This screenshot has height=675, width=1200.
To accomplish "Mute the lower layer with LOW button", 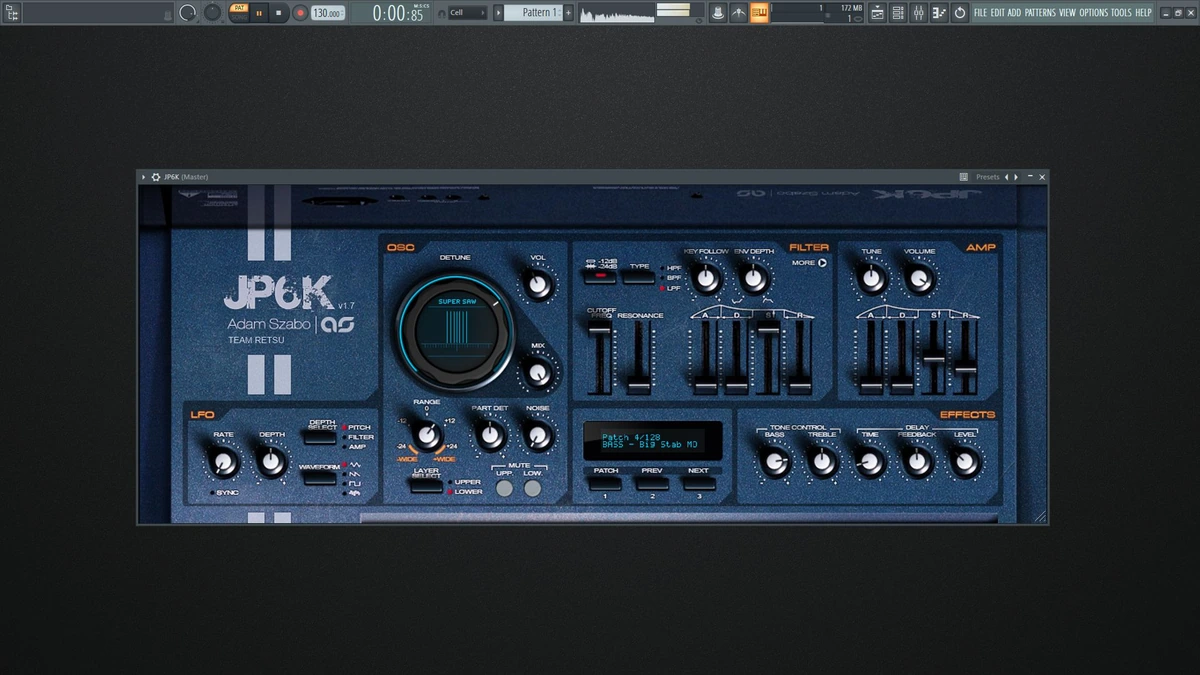I will 533,488.
